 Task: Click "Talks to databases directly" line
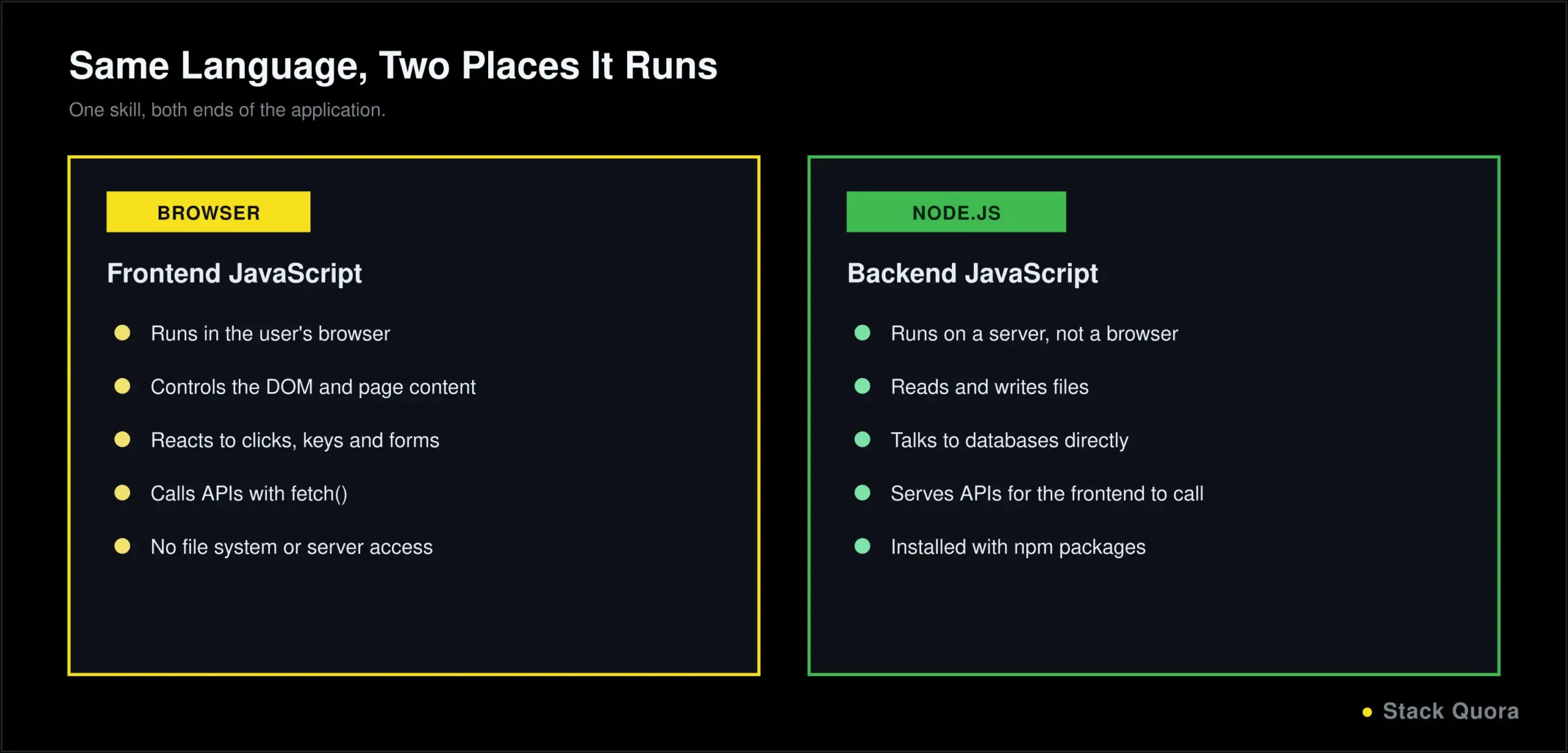pyautogui.click(x=1009, y=441)
